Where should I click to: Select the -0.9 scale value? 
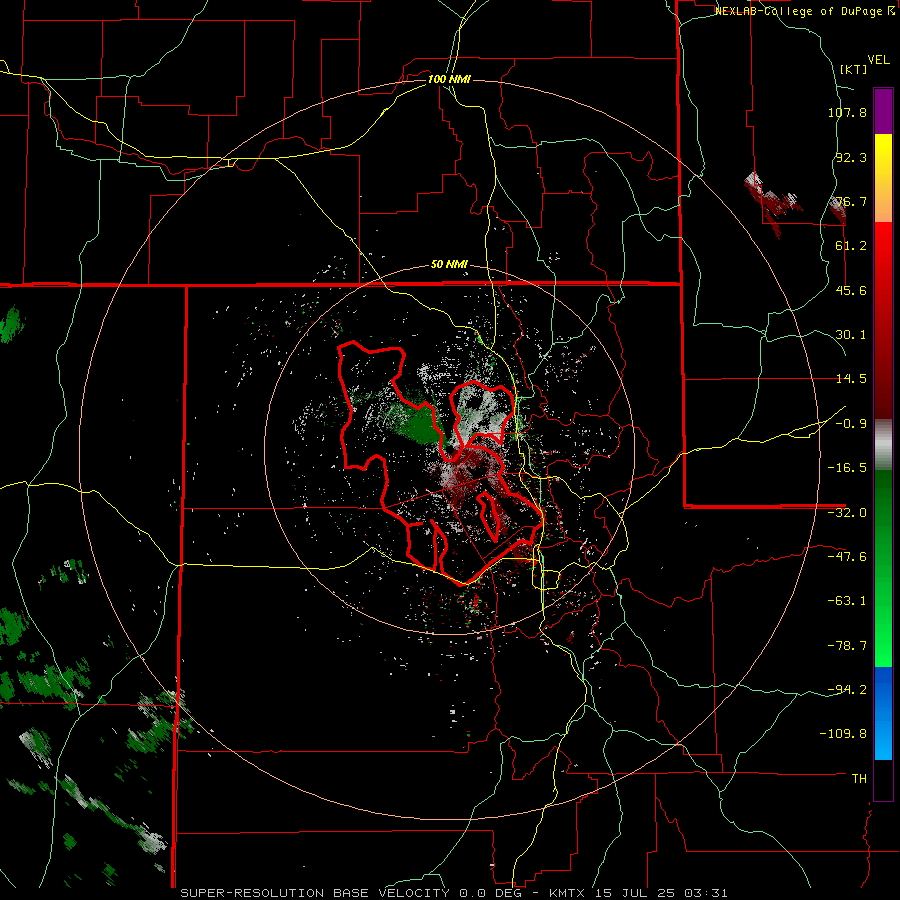[x=851, y=424]
